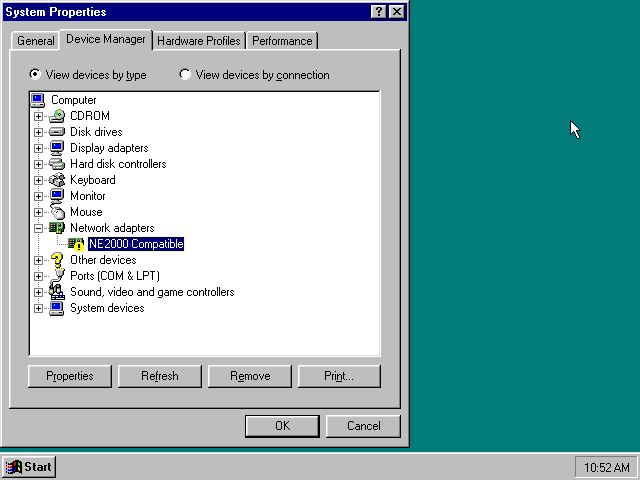Viewport: 640px width, 480px height.
Task: Dismiss dialog with Cancel button
Action: click(x=363, y=426)
